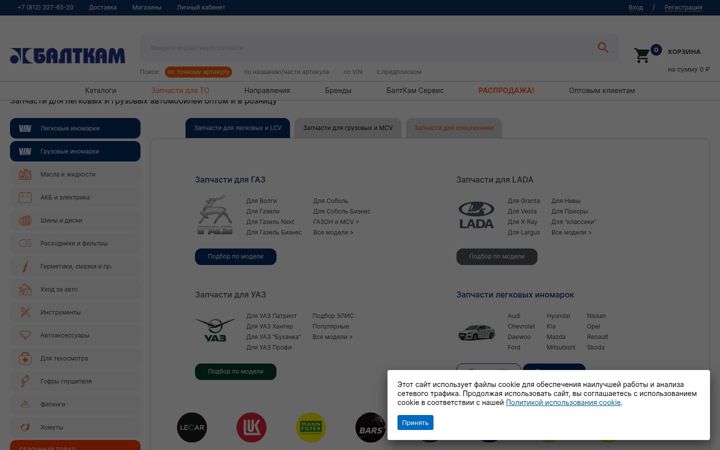Switch to Запчасти для грузовых и MCV tab
Screen dimensions: 720x450
click(348, 128)
